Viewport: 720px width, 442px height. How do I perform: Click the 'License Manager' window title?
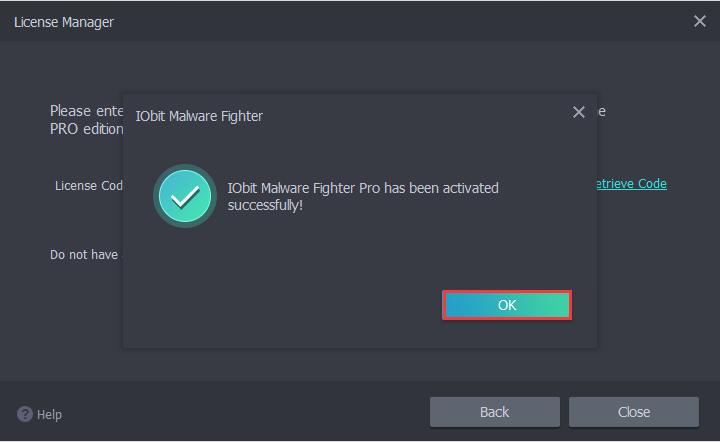(x=64, y=22)
